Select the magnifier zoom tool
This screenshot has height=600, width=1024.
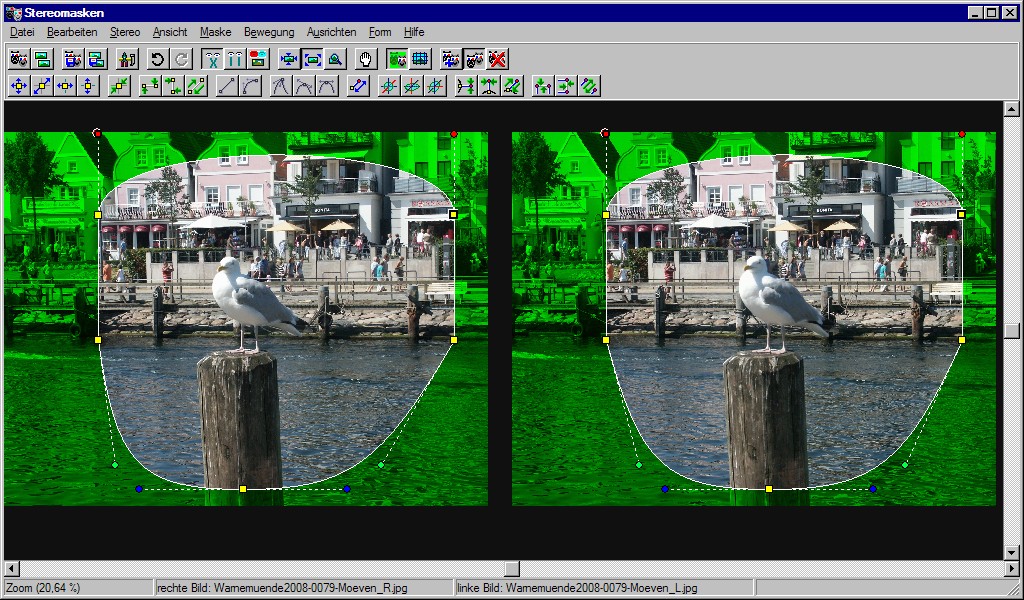click(333, 59)
